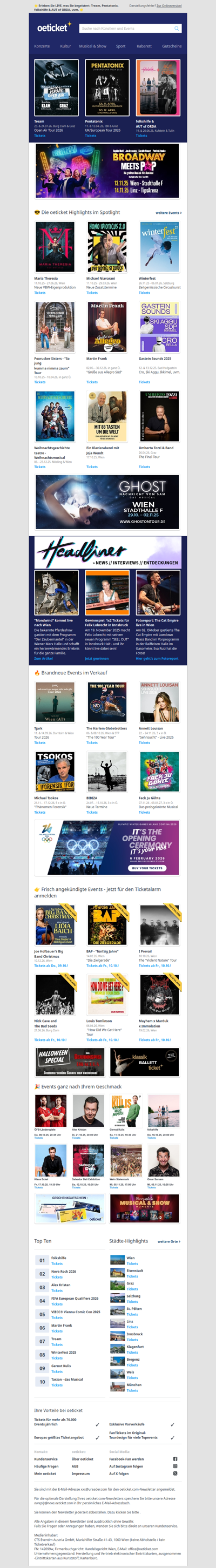Open the Facebook icon under Social Media

coord(175,1458)
